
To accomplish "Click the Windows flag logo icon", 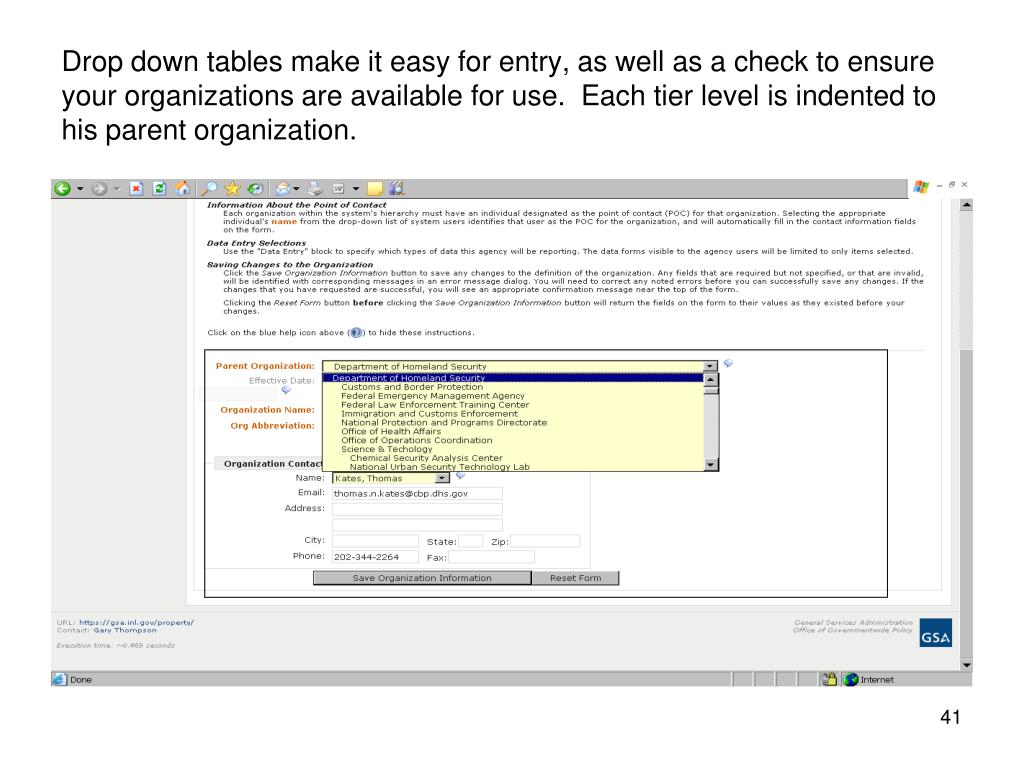I will pyautogui.click(x=921, y=187).
